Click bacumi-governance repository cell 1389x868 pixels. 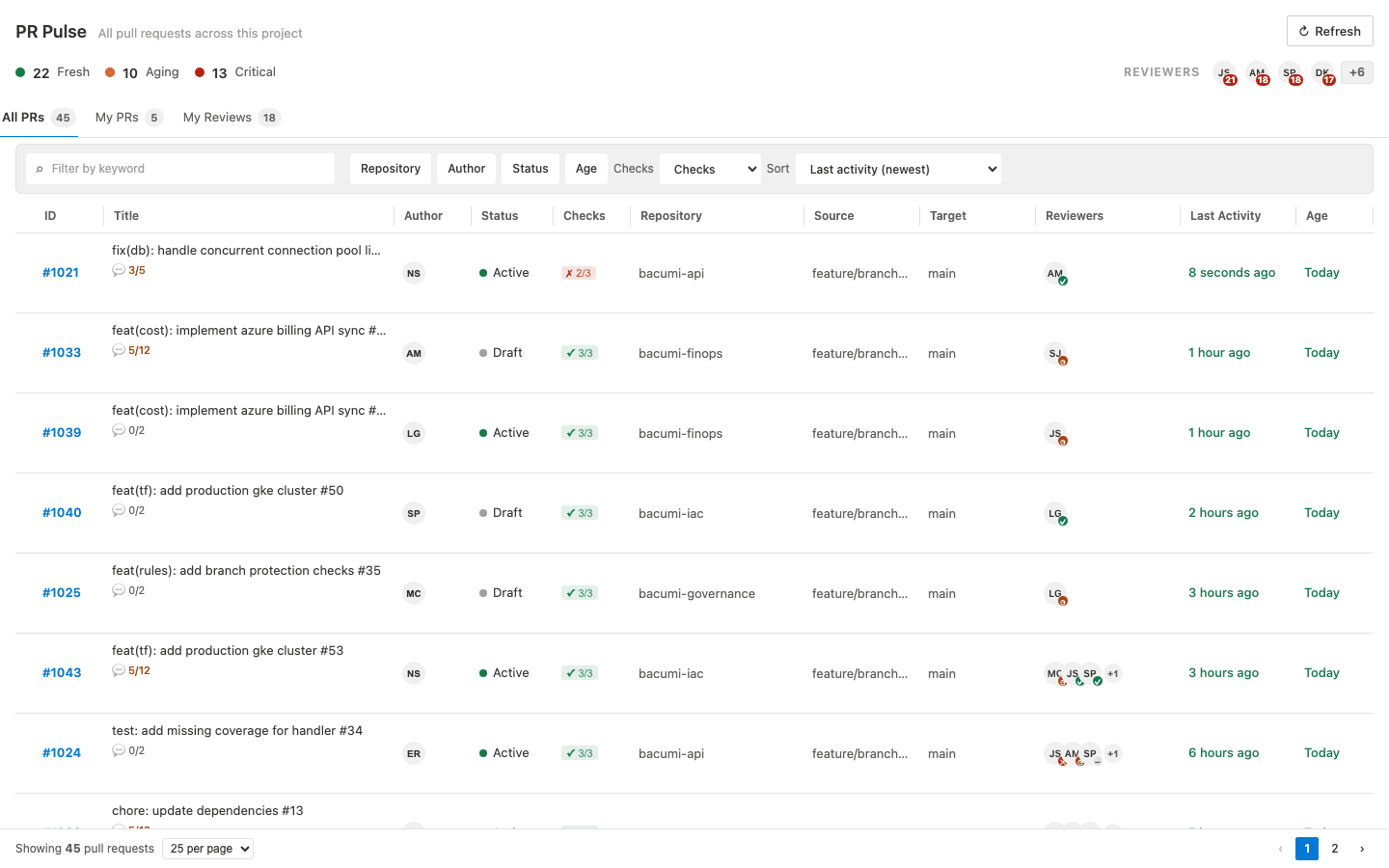pos(696,593)
